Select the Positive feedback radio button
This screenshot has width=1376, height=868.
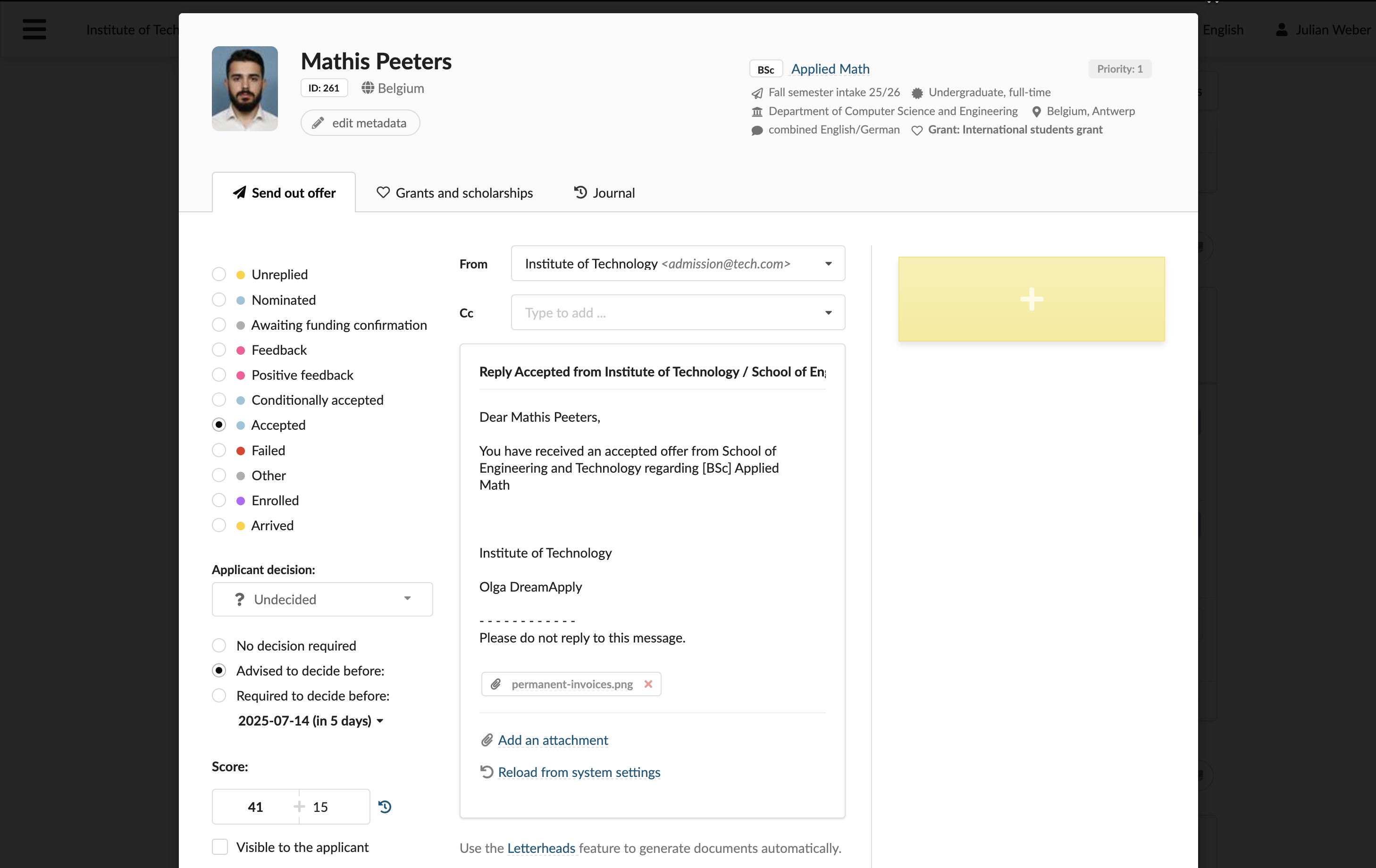pos(219,375)
